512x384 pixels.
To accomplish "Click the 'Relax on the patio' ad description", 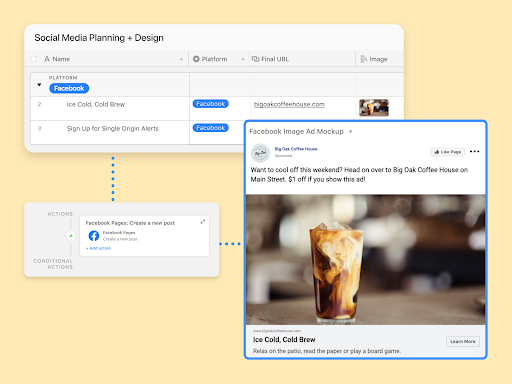I will 327,351.
